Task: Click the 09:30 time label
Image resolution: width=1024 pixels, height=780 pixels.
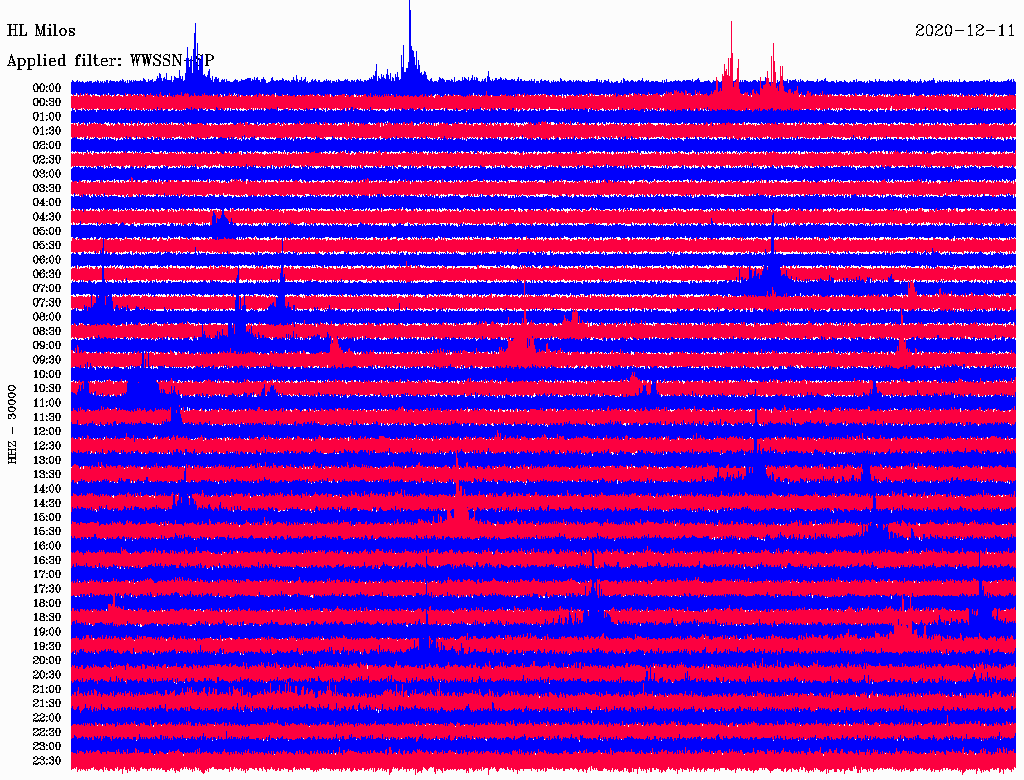Action: coord(47,360)
